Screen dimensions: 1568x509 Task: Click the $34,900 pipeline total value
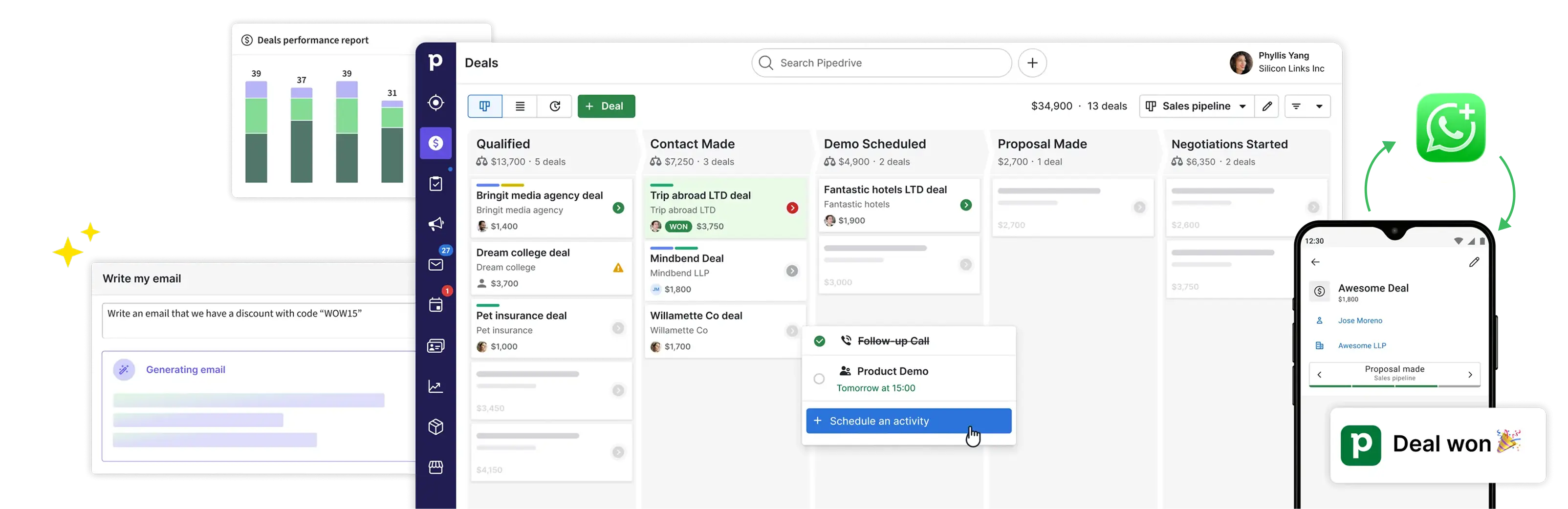(1051, 106)
